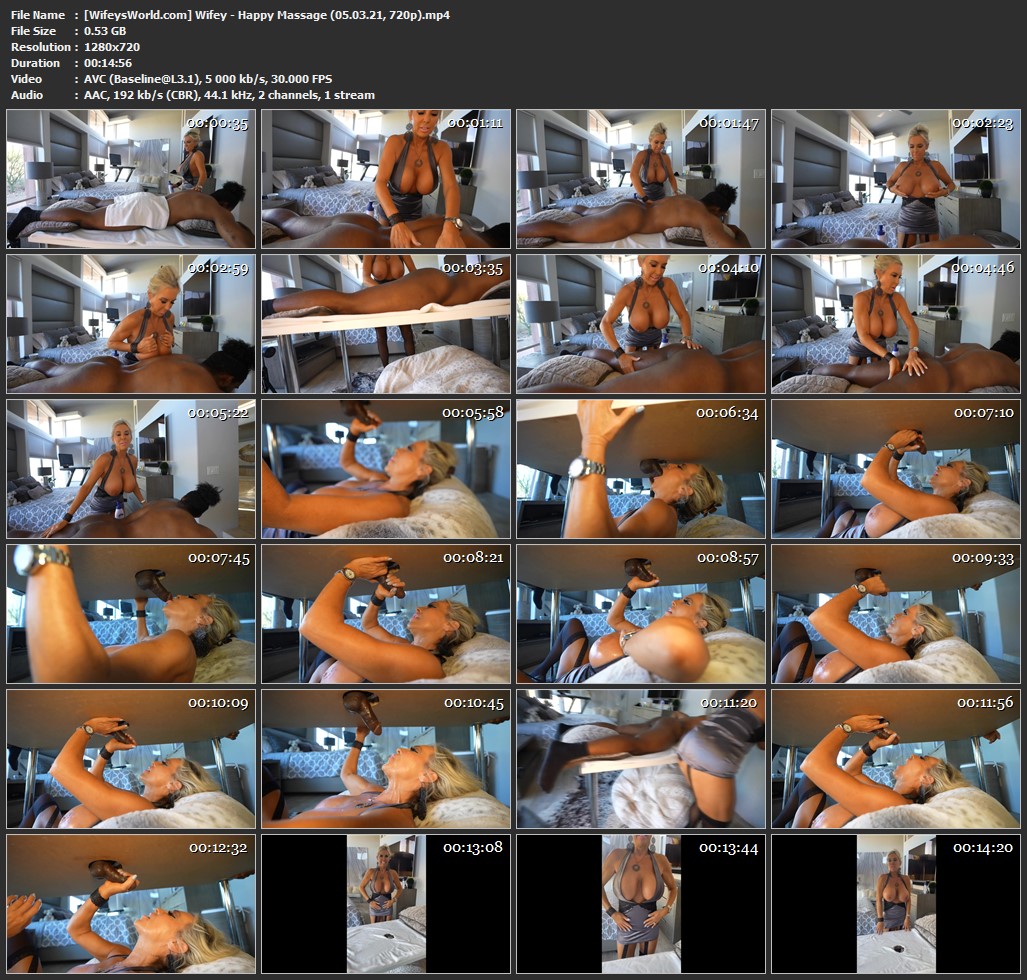Select the frame stamped 00:08:21

coord(386,614)
